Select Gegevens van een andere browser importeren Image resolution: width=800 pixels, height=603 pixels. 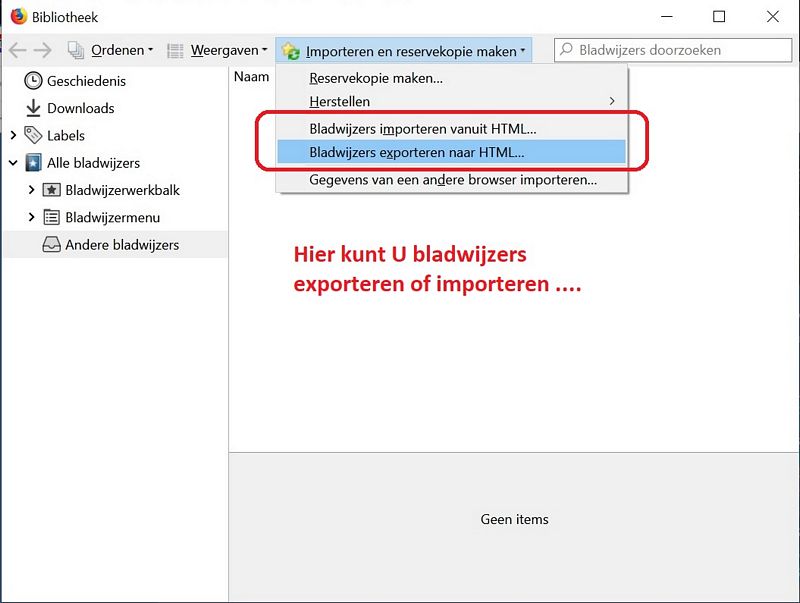tap(452, 180)
